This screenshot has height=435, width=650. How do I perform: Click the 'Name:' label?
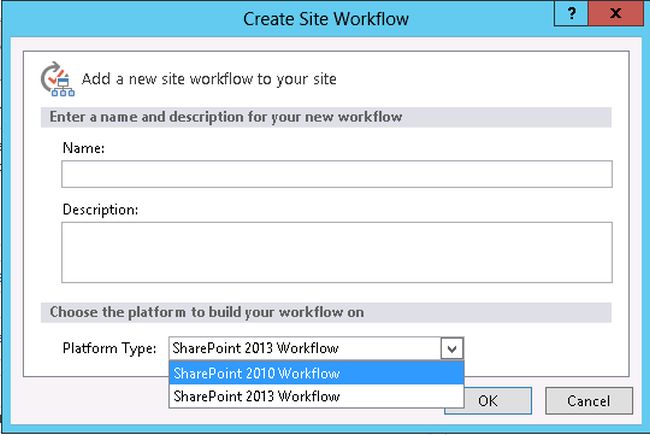[83, 148]
